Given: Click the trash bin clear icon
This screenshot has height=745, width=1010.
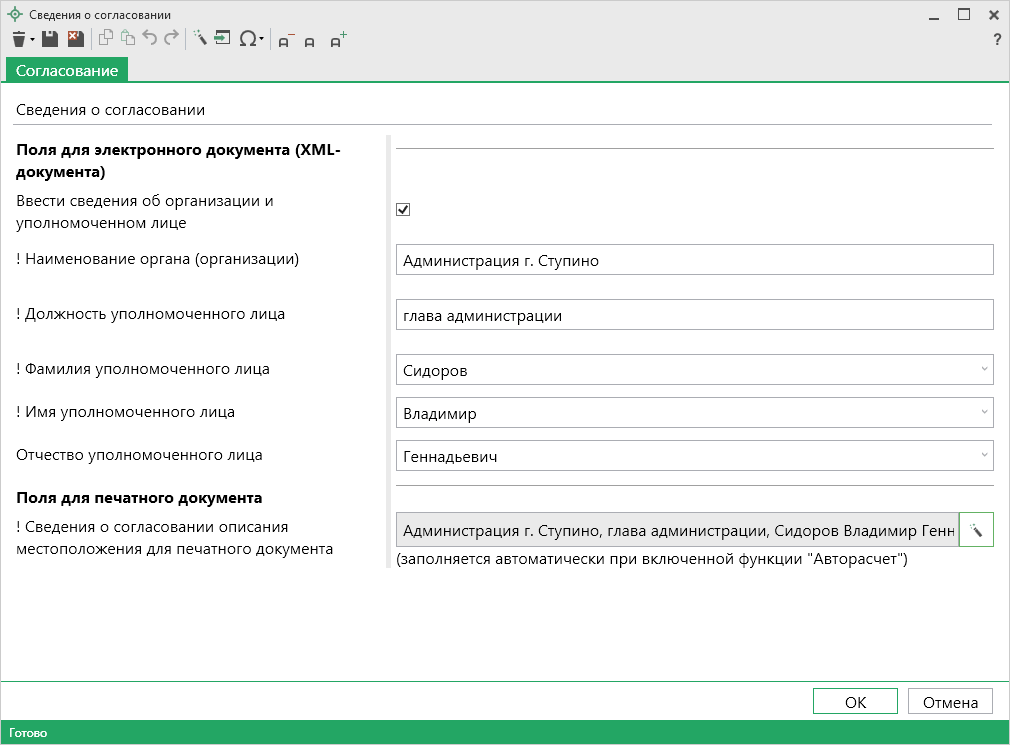Looking at the screenshot, I should tap(19, 39).
